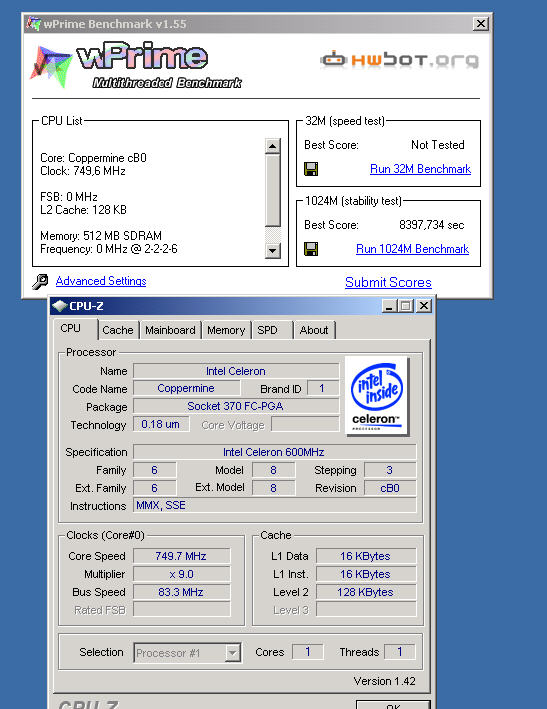Viewport: 547px width, 709px height.
Task: Click the Version 1.42 label
Action: click(384, 681)
